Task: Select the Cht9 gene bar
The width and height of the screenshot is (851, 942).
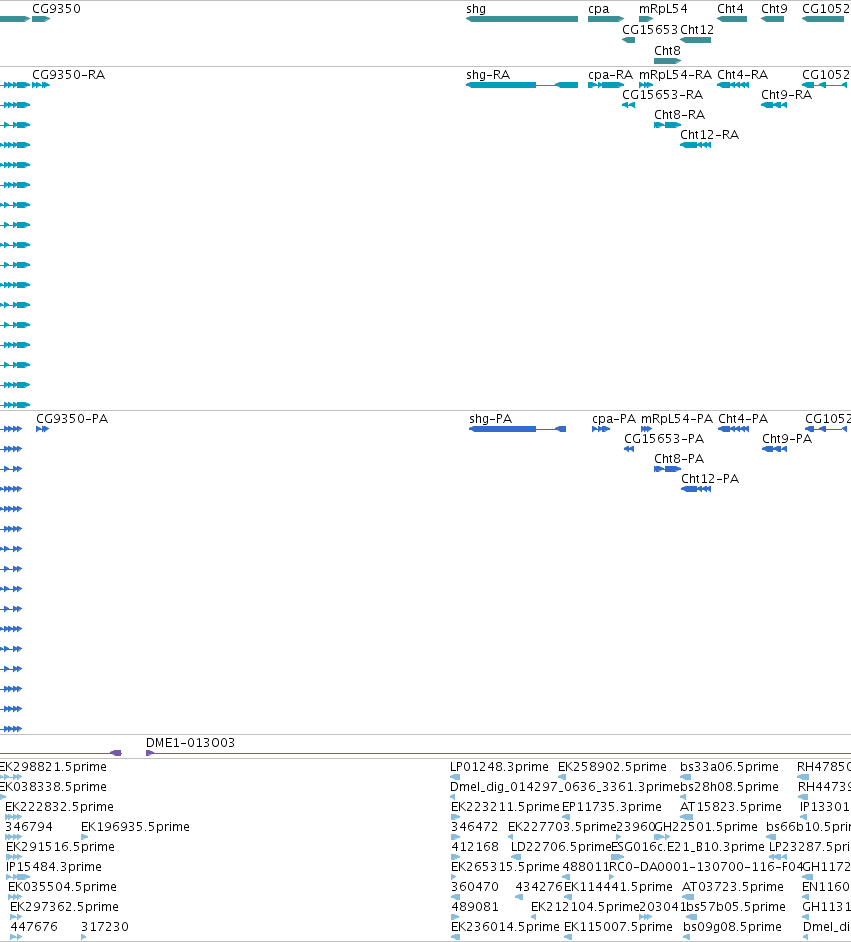Action: pos(772,19)
